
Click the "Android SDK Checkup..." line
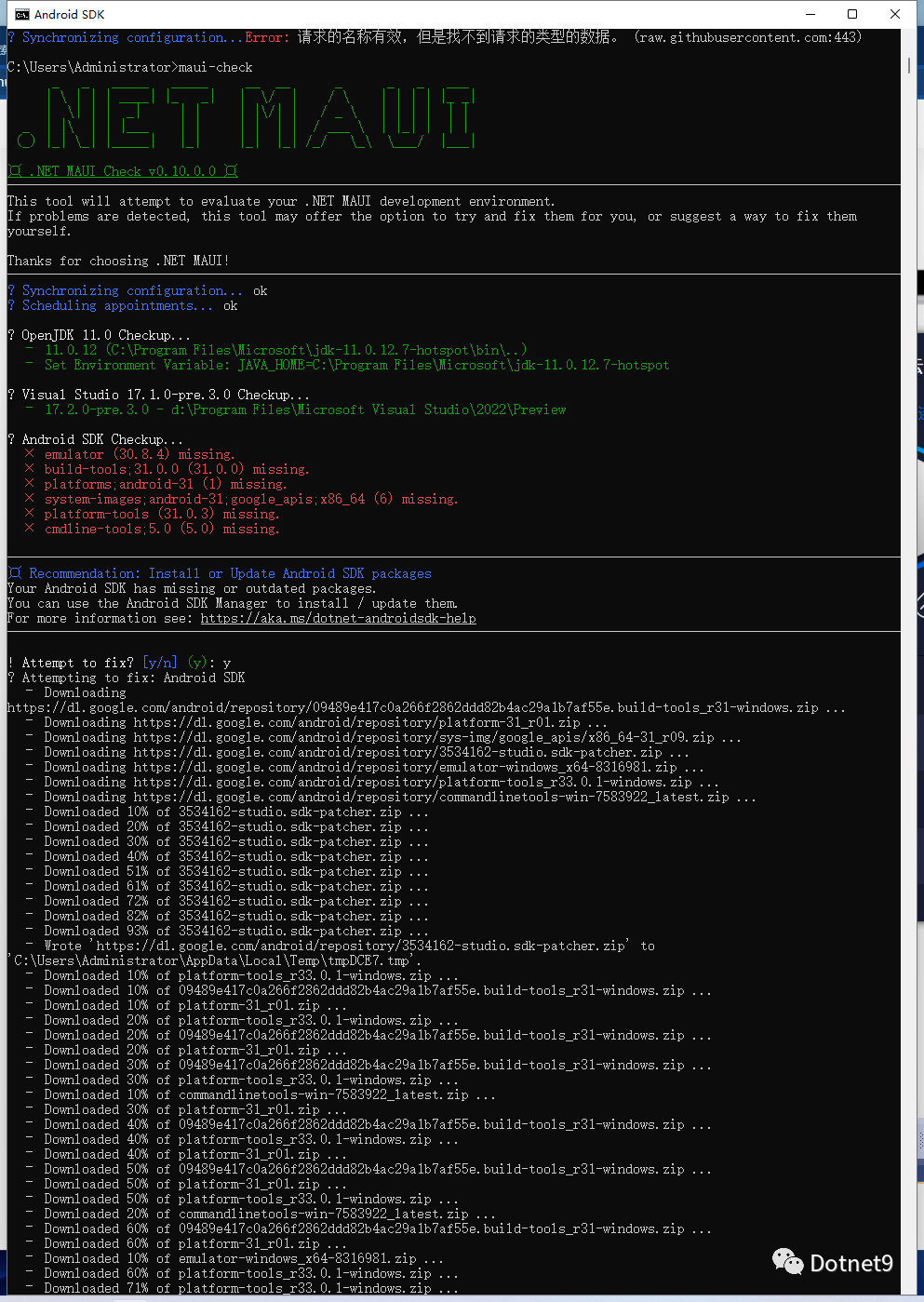click(x=96, y=439)
